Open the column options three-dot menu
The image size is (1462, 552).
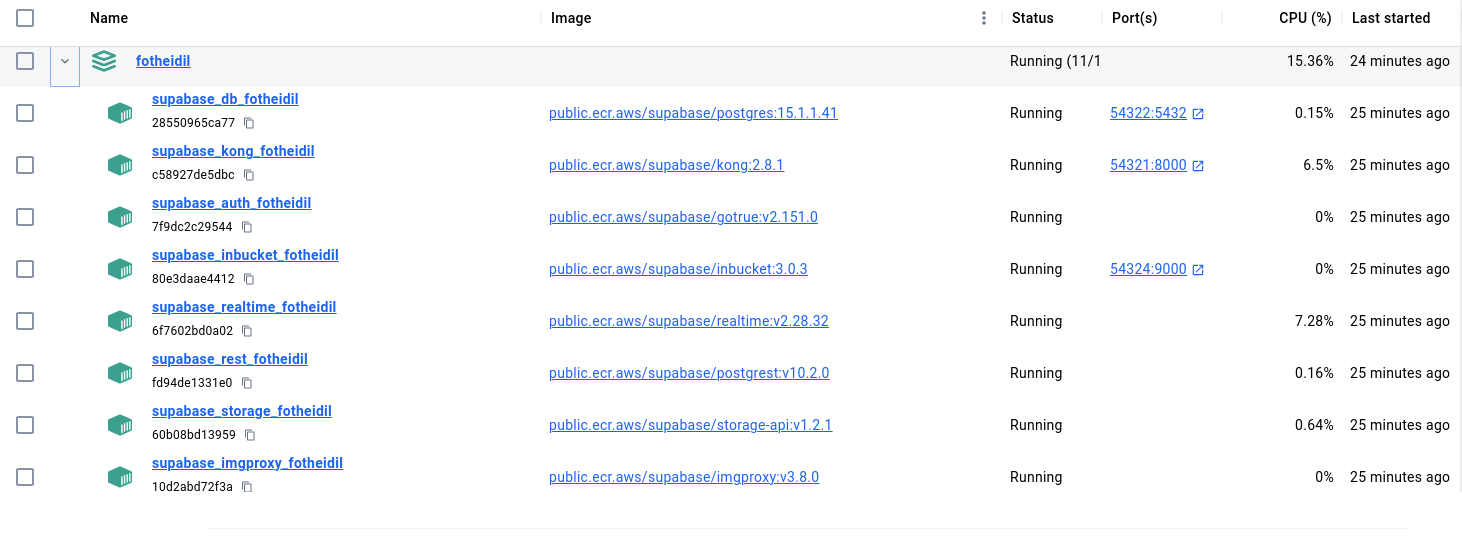point(984,18)
